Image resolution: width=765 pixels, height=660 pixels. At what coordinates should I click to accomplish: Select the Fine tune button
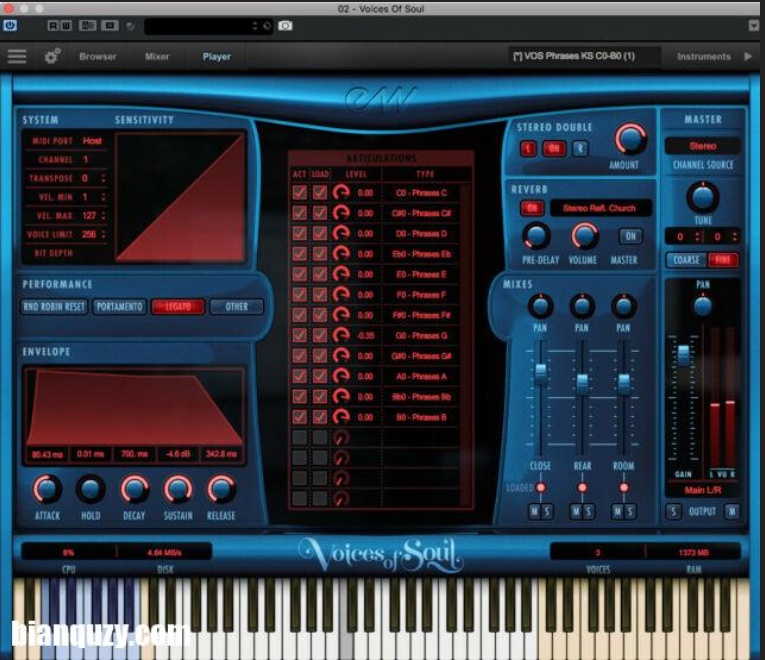tap(723, 260)
